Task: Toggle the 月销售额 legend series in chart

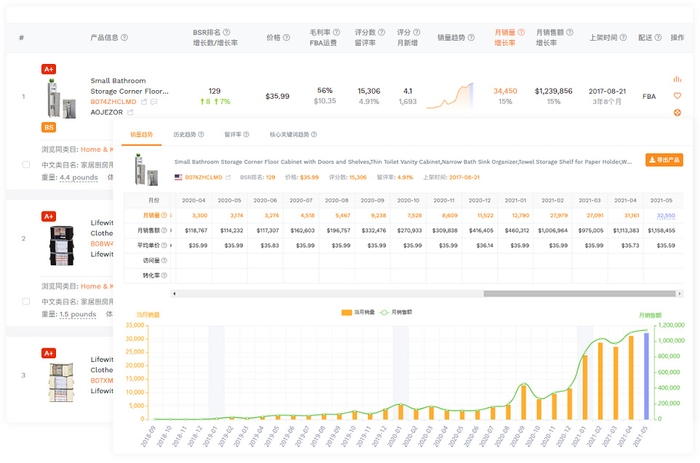Action: (x=396, y=312)
